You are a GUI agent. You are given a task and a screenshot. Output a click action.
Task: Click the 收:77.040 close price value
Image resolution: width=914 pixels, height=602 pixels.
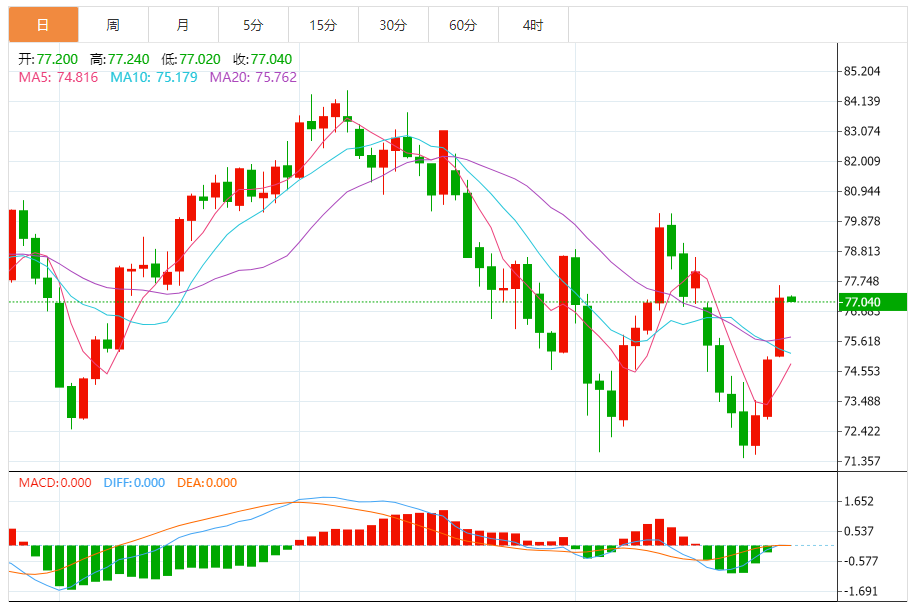[262, 59]
